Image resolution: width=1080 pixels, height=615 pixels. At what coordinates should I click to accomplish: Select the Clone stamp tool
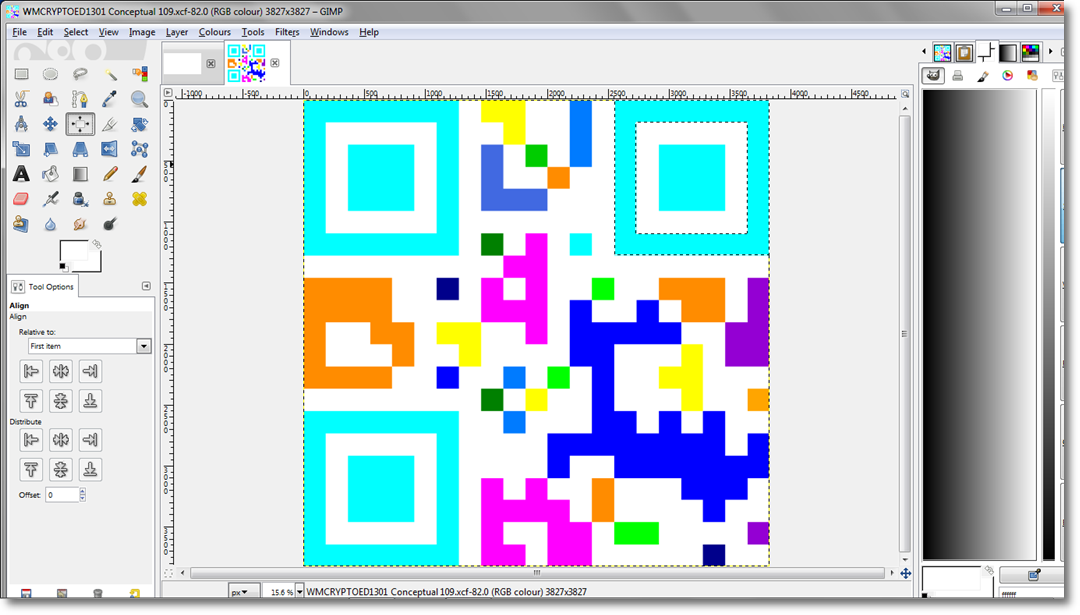click(110, 199)
